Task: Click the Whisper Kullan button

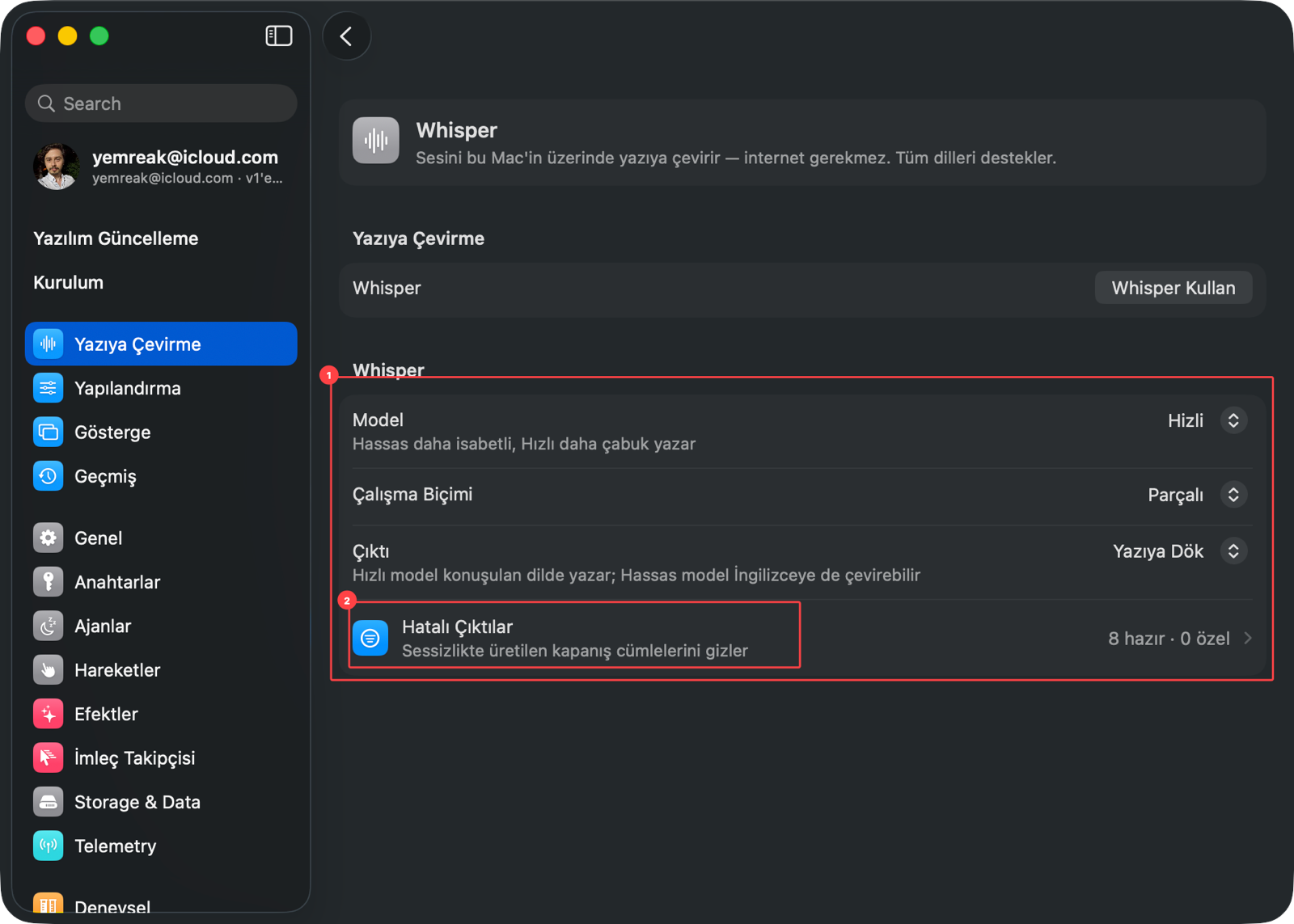Action: pos(1173,288)
